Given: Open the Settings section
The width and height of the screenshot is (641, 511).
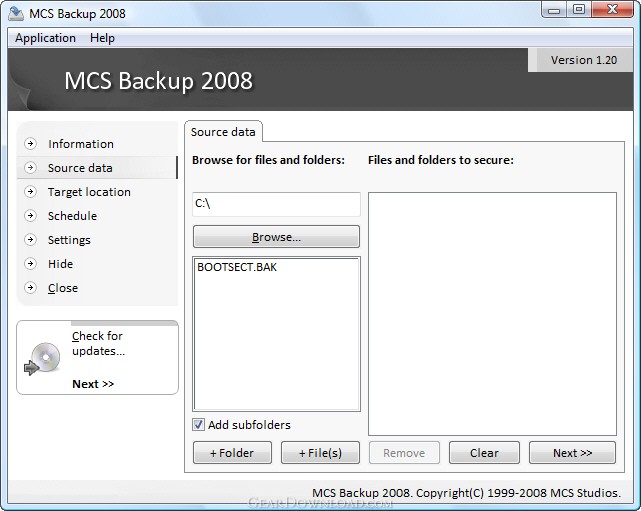Looking at the screenshot, I should pos(69,240).
